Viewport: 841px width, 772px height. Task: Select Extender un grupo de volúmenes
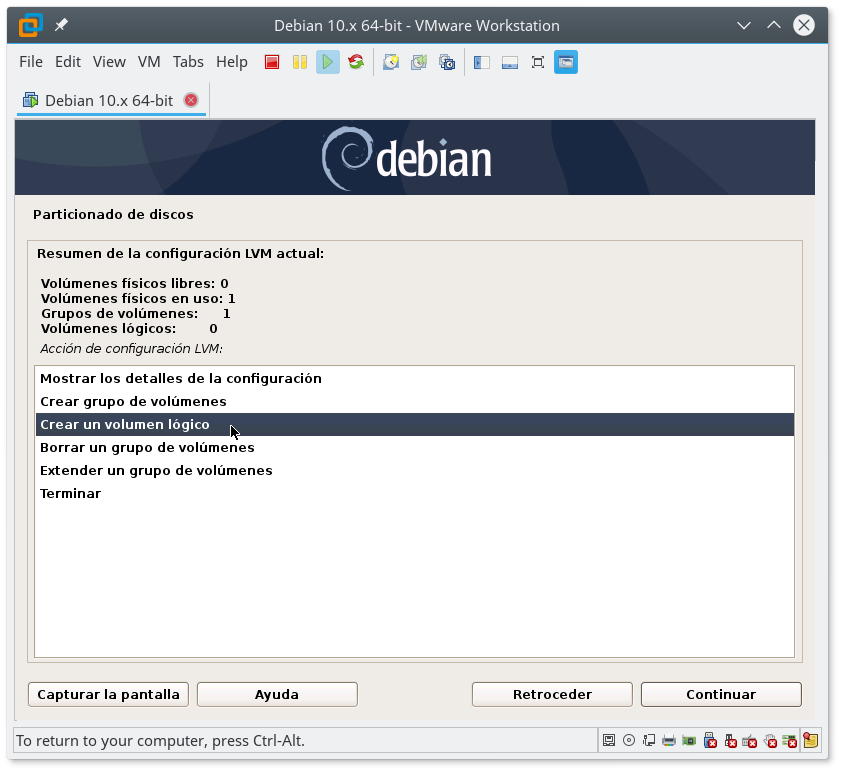415,471
